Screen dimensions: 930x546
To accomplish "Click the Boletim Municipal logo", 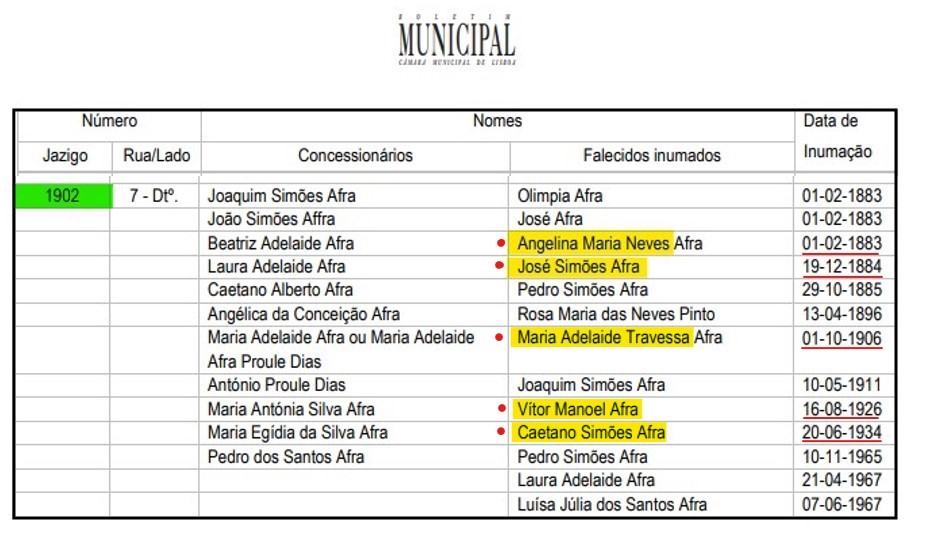I will 456,40.
